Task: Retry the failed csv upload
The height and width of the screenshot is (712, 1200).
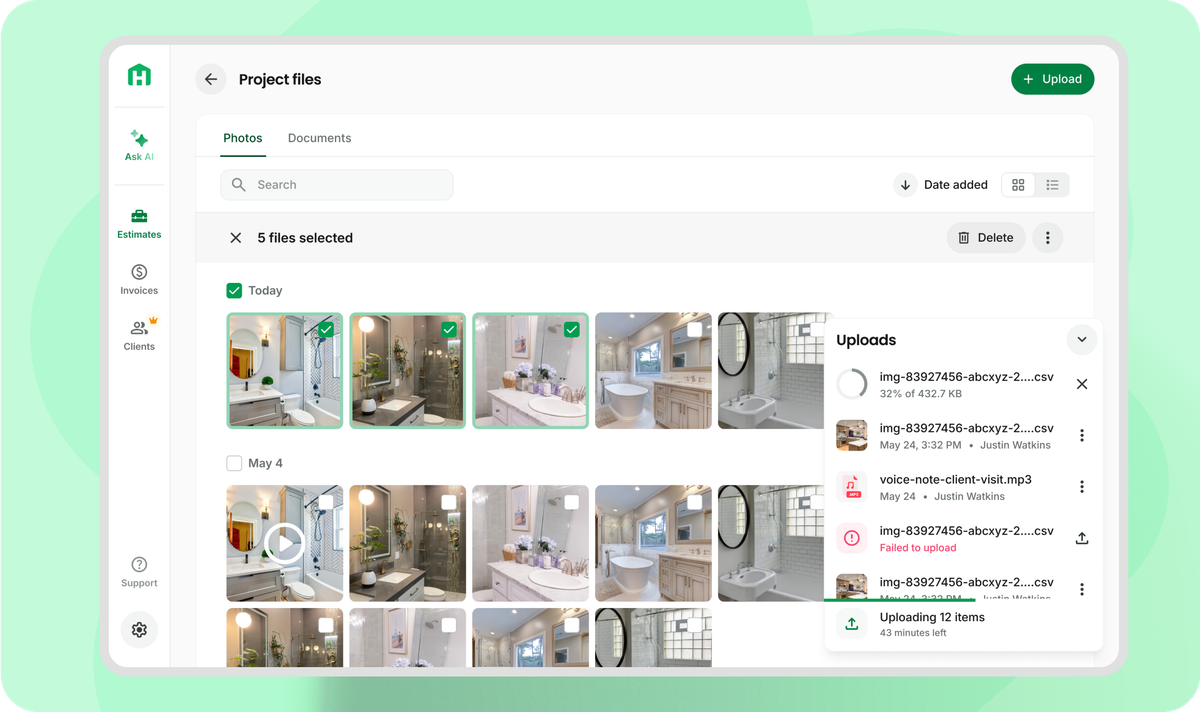Action: click(x=1081, y=538)
